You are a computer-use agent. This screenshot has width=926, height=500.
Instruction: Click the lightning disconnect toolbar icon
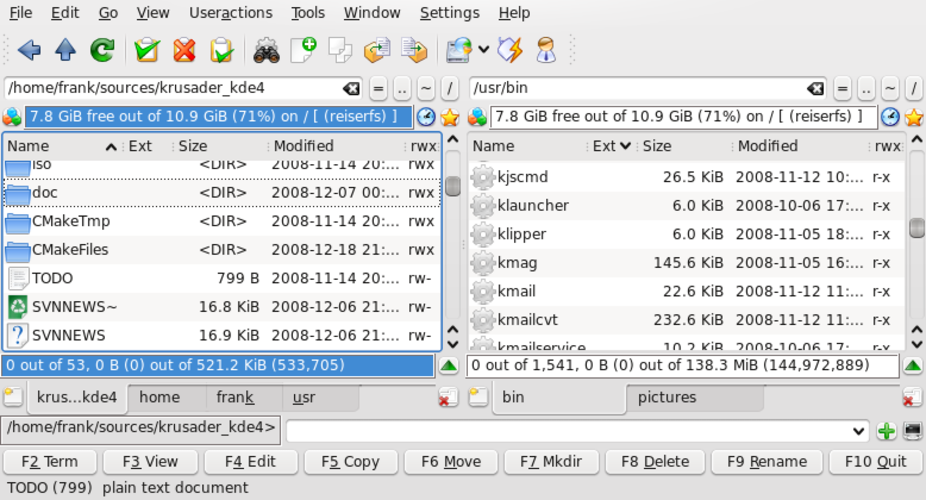(x=510, y=50)
